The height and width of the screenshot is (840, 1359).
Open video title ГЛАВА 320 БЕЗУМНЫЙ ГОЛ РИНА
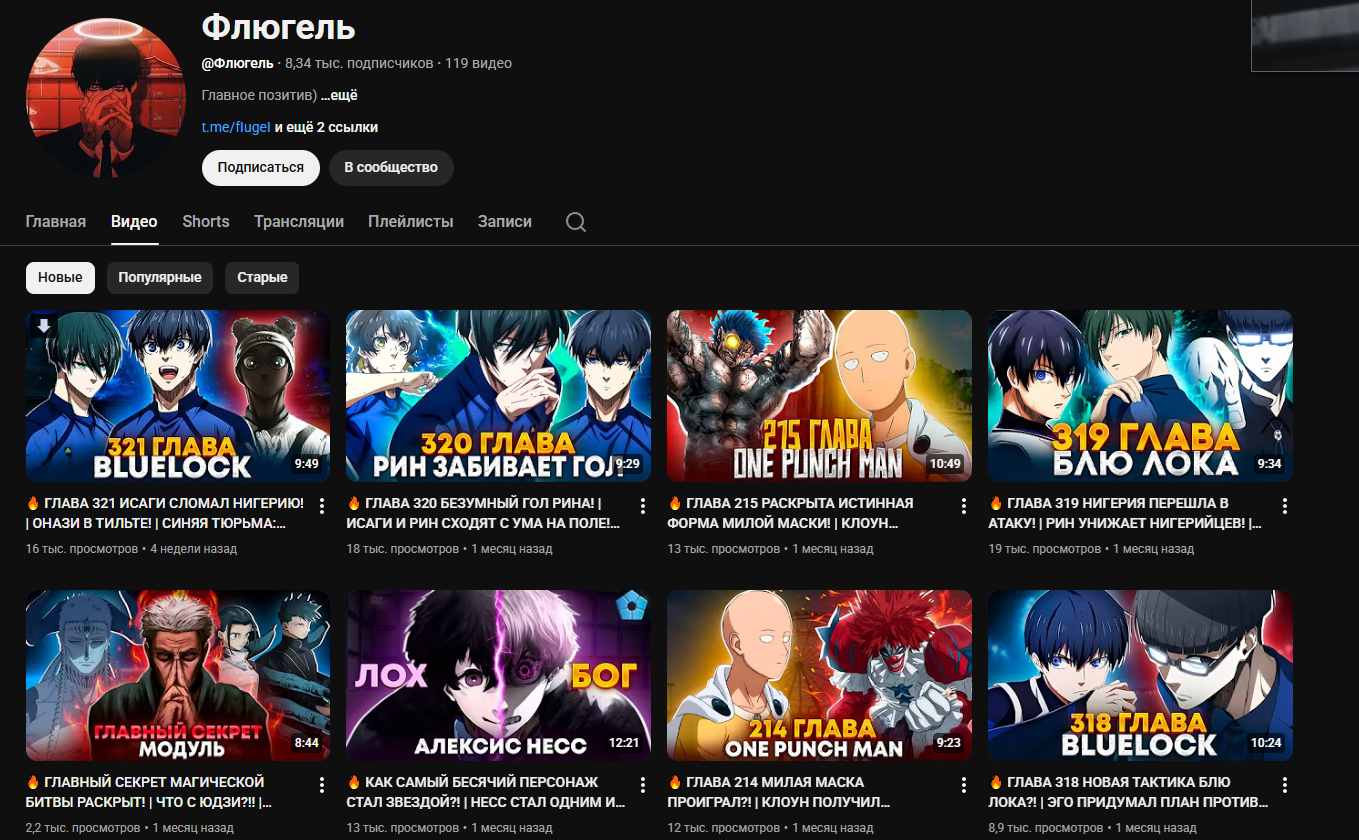(484, 513)
